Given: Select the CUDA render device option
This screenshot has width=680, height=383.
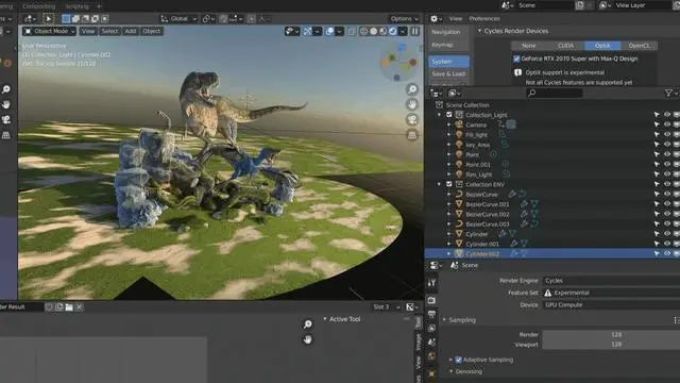Looking at the screenshot, I should point(566,46).
